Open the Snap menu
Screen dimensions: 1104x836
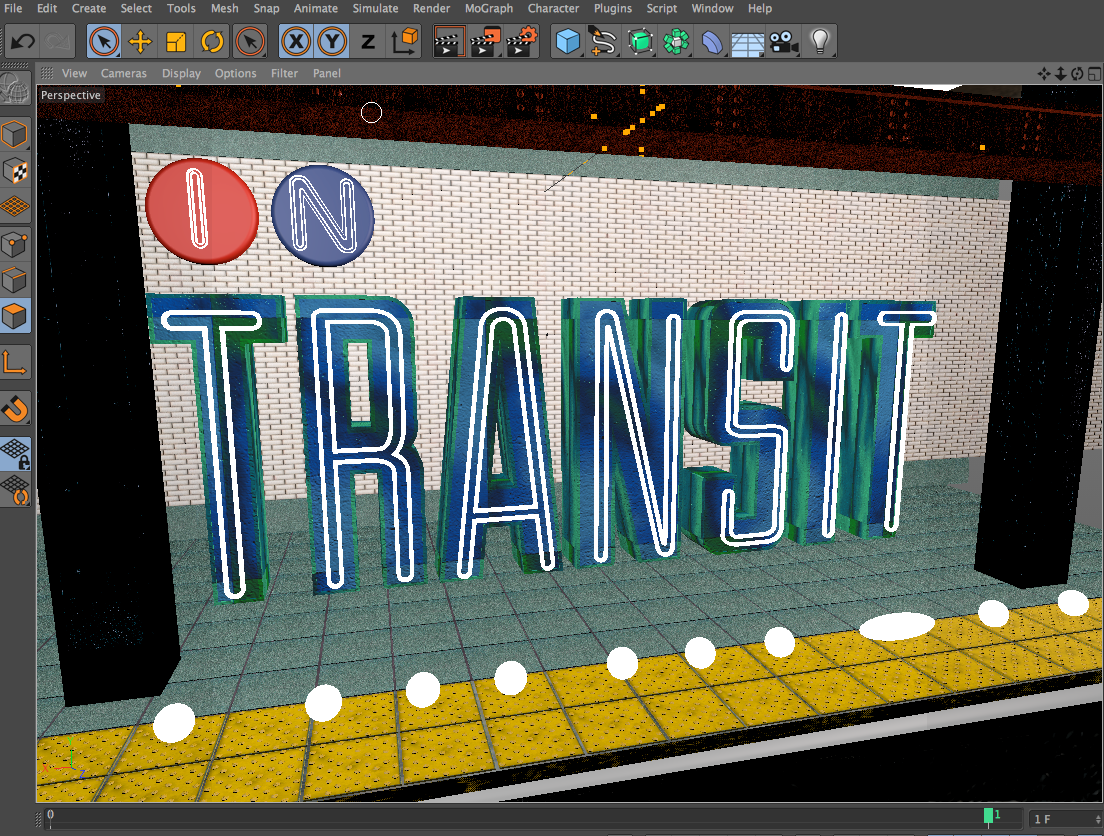click(x=266, y=8)
